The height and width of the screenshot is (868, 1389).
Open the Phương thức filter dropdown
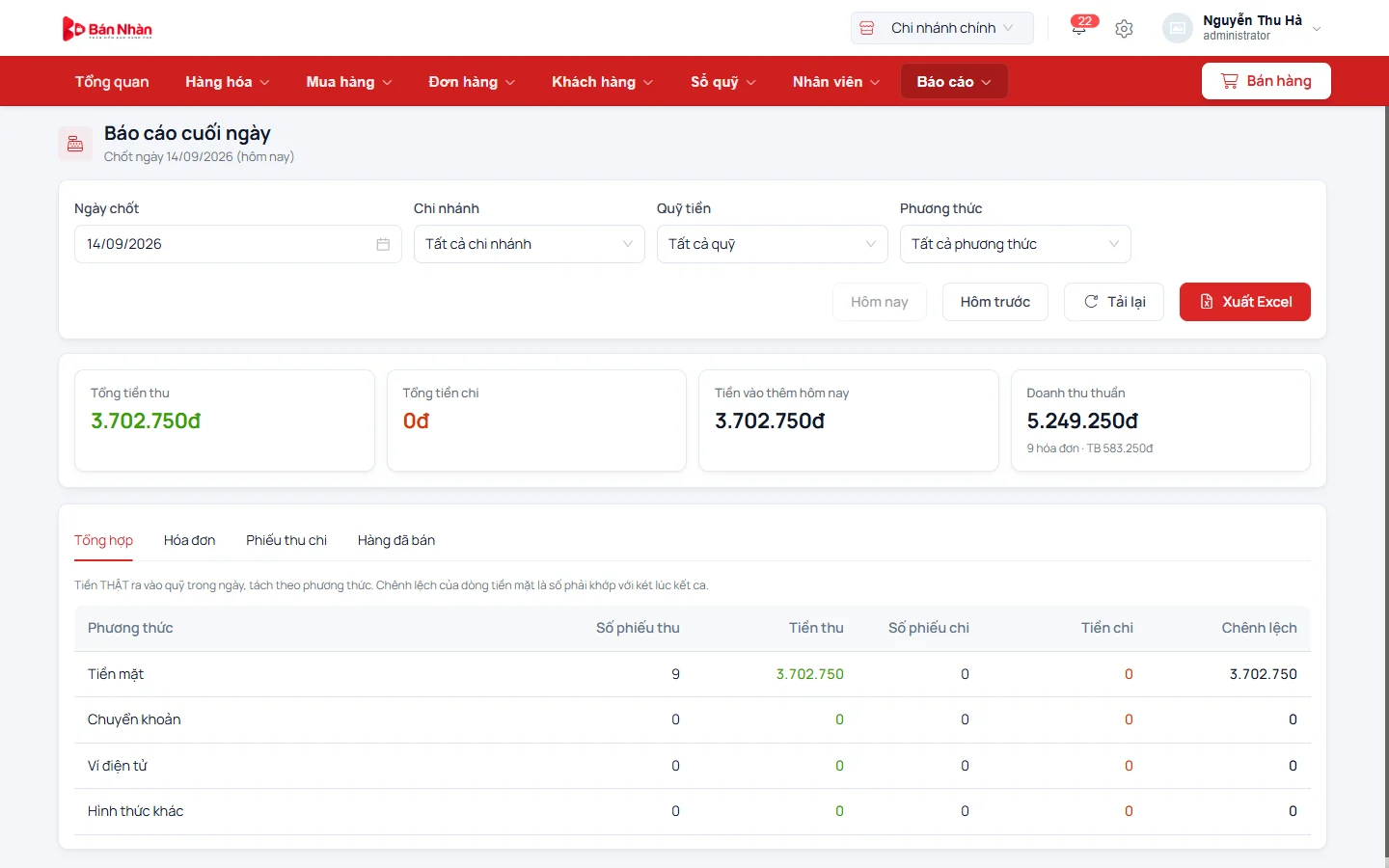(x=1015, y=244)
